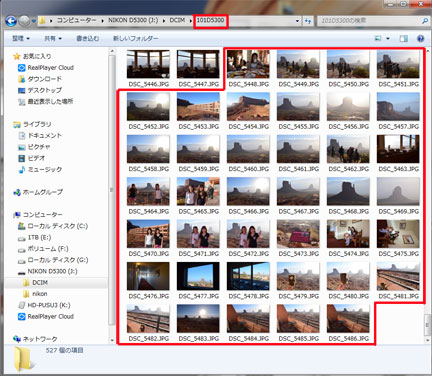
Task: Click NIKON D5300 (J:) in the address path
Action: click(x=133, y=20)
